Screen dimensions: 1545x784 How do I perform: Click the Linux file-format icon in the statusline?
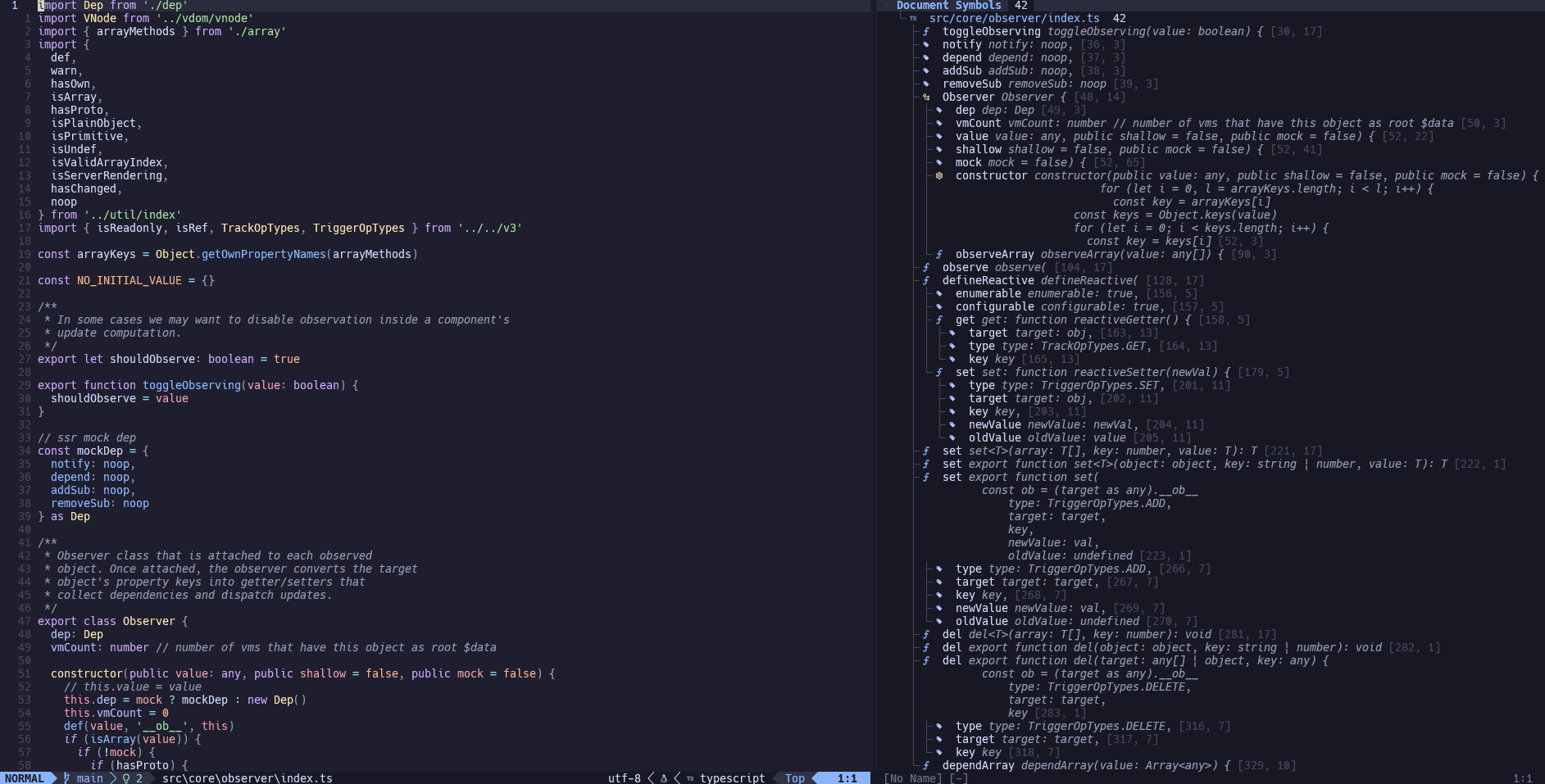(x=664, y=778)
